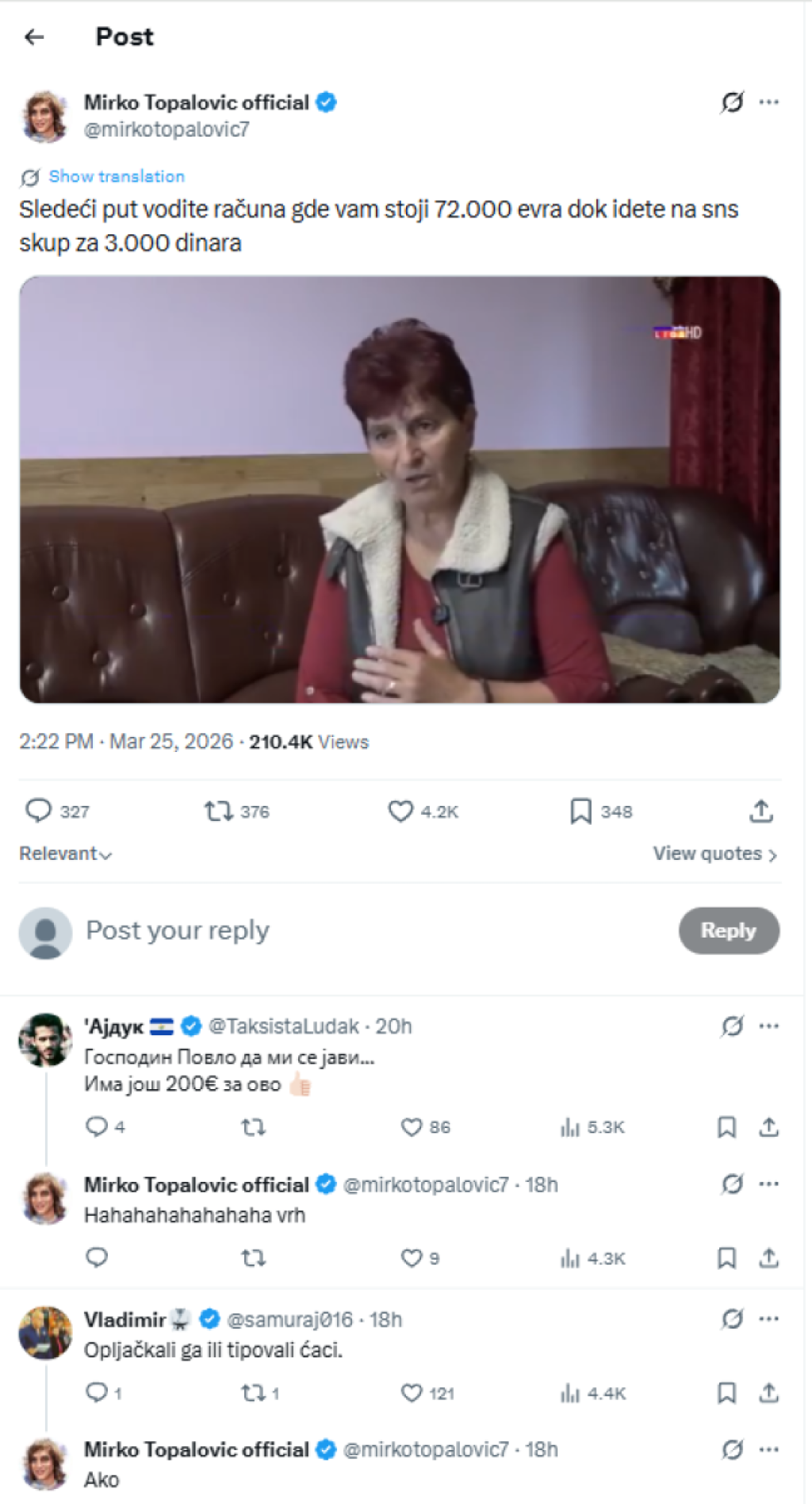Click Show translation link

click(116, 176)
